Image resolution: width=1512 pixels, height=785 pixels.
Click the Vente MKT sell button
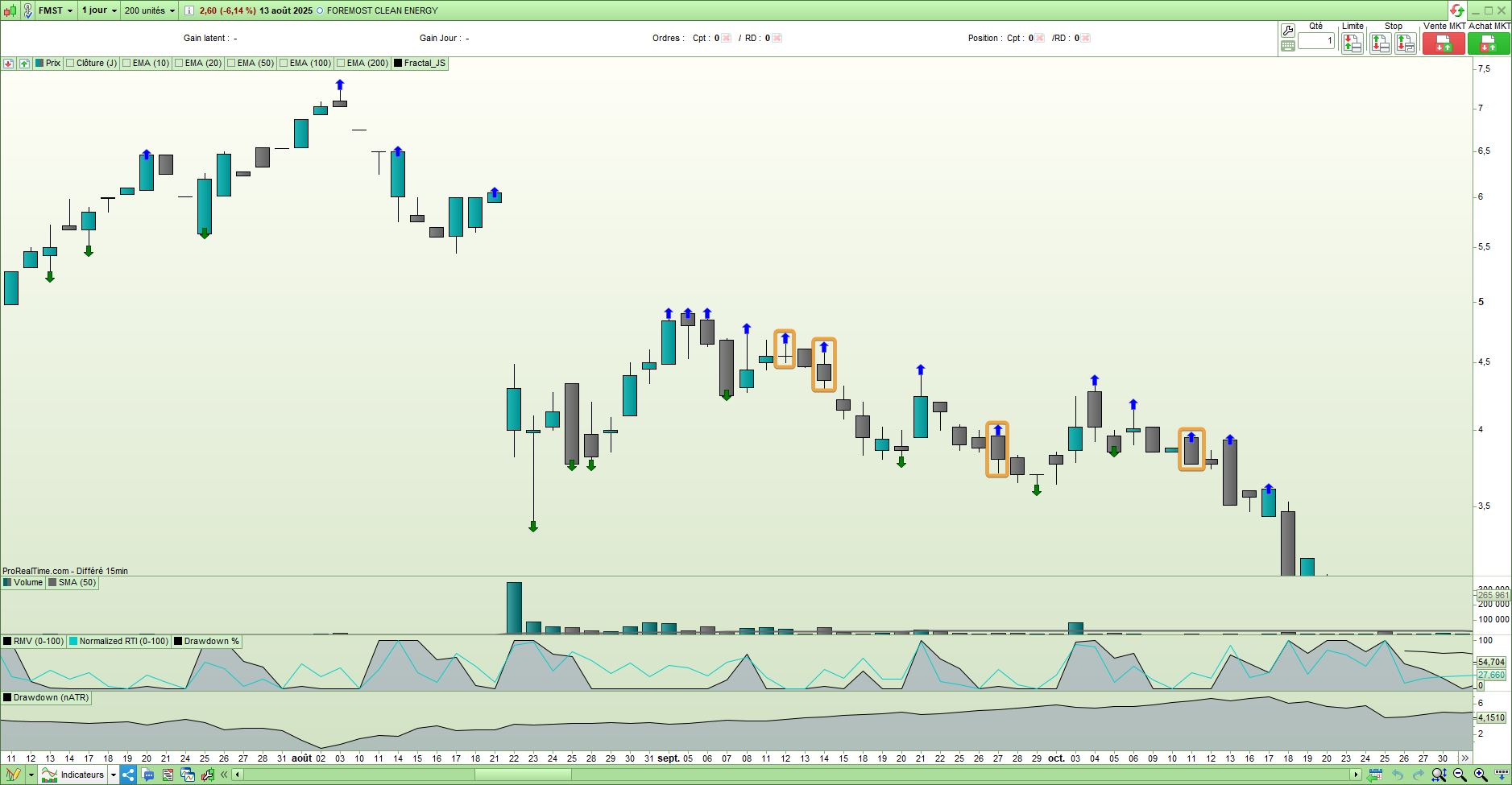(1444, 43)
